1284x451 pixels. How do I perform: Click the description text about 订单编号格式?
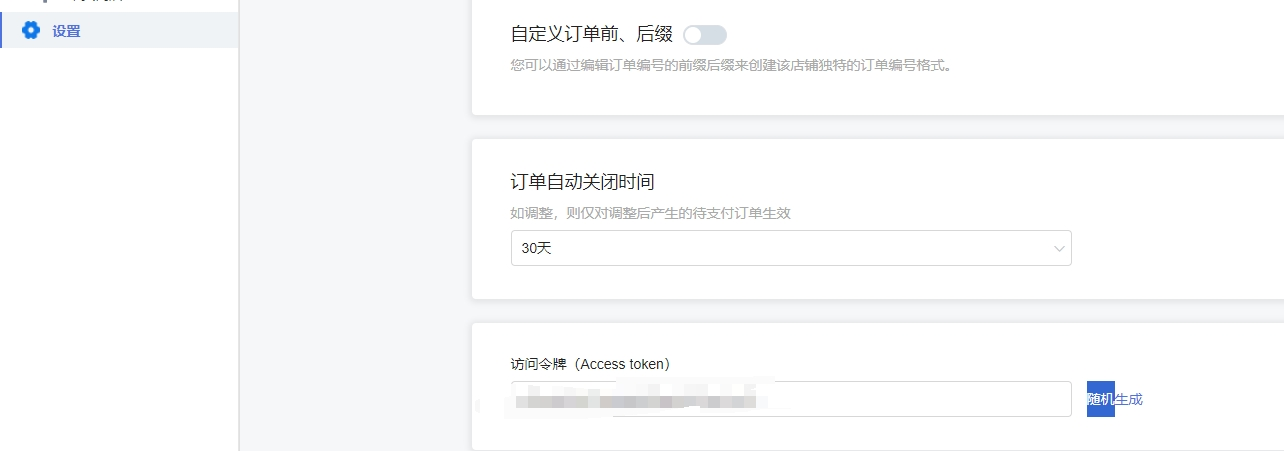[x=730, y=66]
